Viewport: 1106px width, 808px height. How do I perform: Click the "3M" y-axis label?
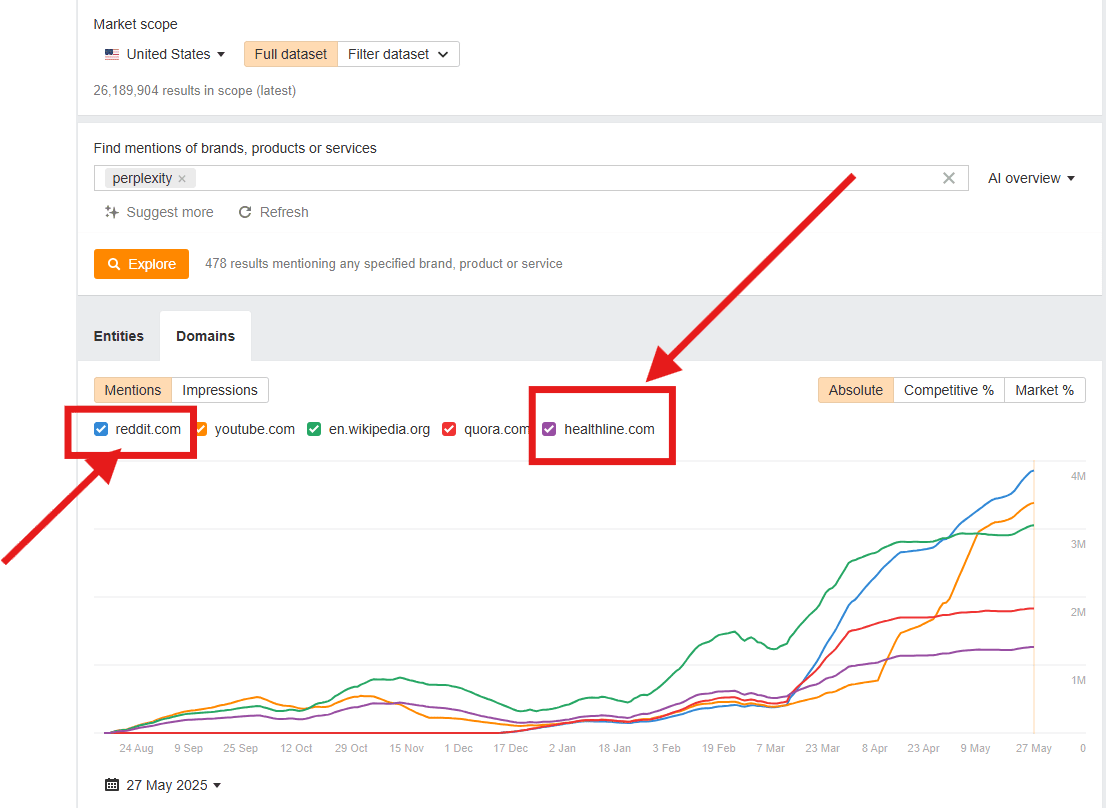(1078, 544)
